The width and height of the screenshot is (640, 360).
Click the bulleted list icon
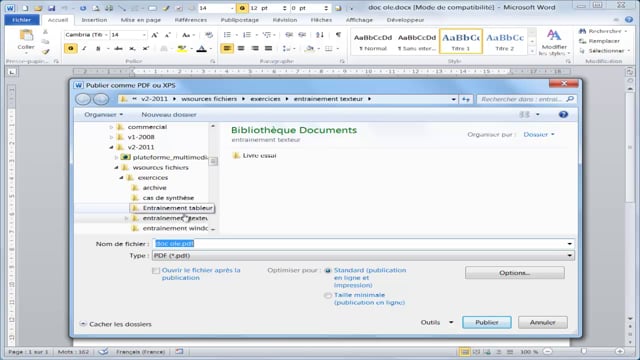click(x=227, y=35)
